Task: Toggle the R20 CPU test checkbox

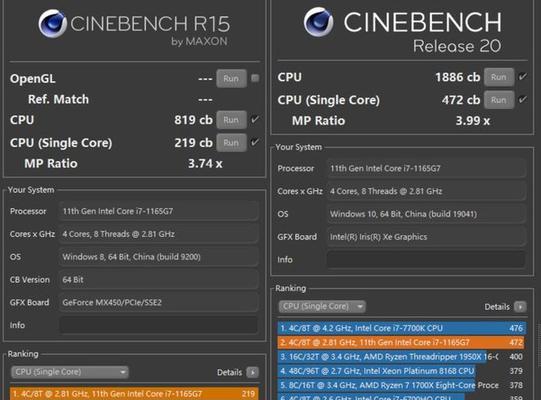Action: pyautogui.click(x=523, y=77)
